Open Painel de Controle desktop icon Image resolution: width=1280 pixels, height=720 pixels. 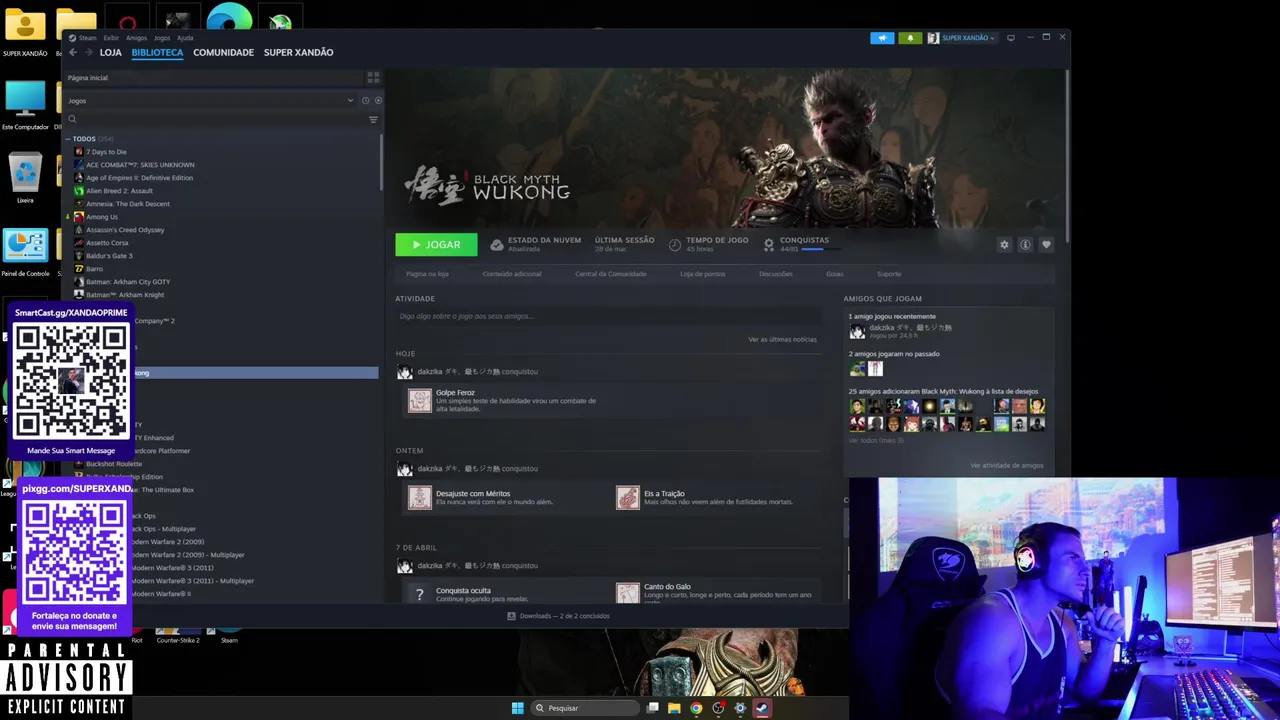[x=25, y=252]
